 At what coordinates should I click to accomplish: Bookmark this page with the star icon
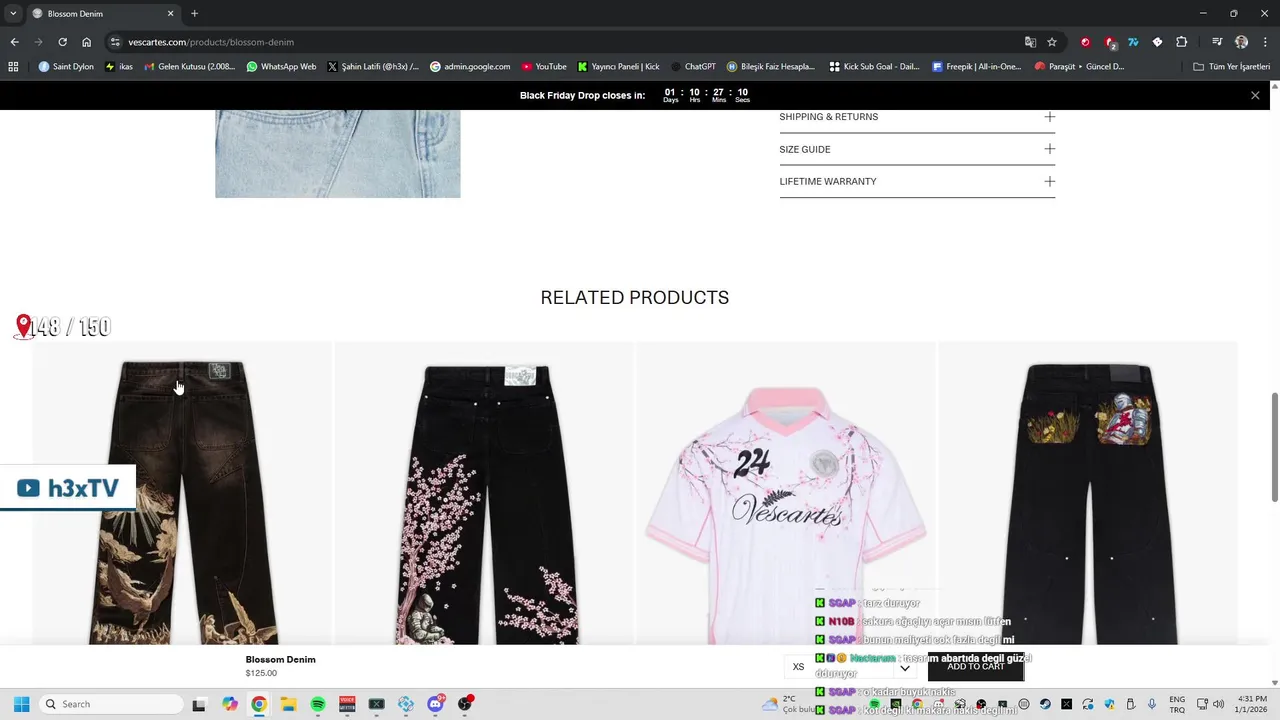[x=1052, y=42]
